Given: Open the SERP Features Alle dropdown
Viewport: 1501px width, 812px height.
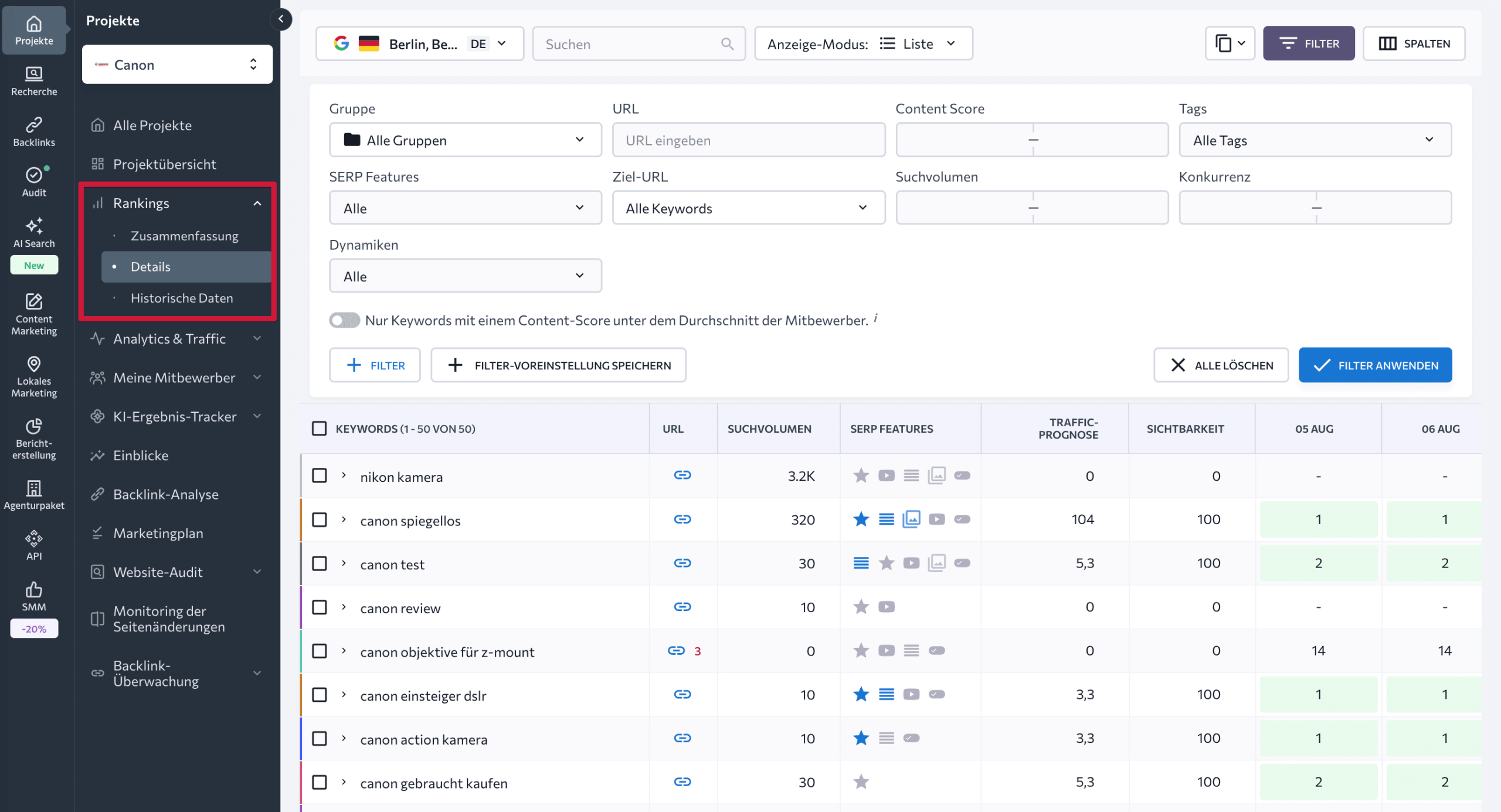Looking at the screenshot, I should coord(465,208).
